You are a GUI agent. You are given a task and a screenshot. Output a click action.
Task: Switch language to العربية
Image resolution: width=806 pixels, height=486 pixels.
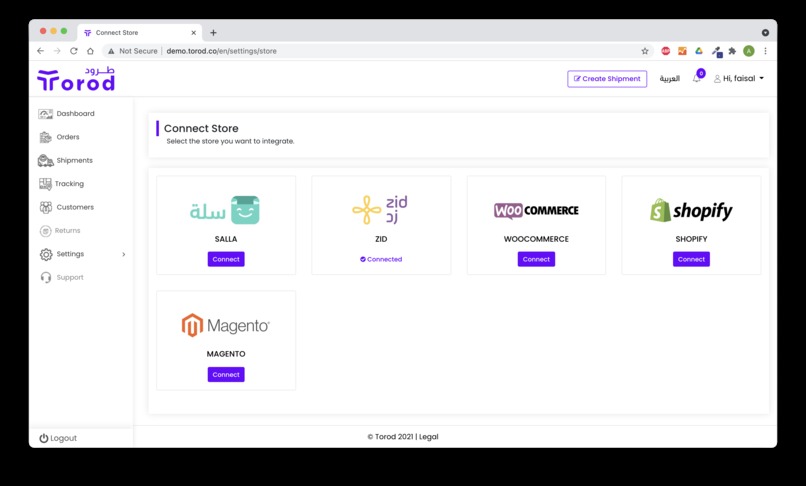pos(669,79)
